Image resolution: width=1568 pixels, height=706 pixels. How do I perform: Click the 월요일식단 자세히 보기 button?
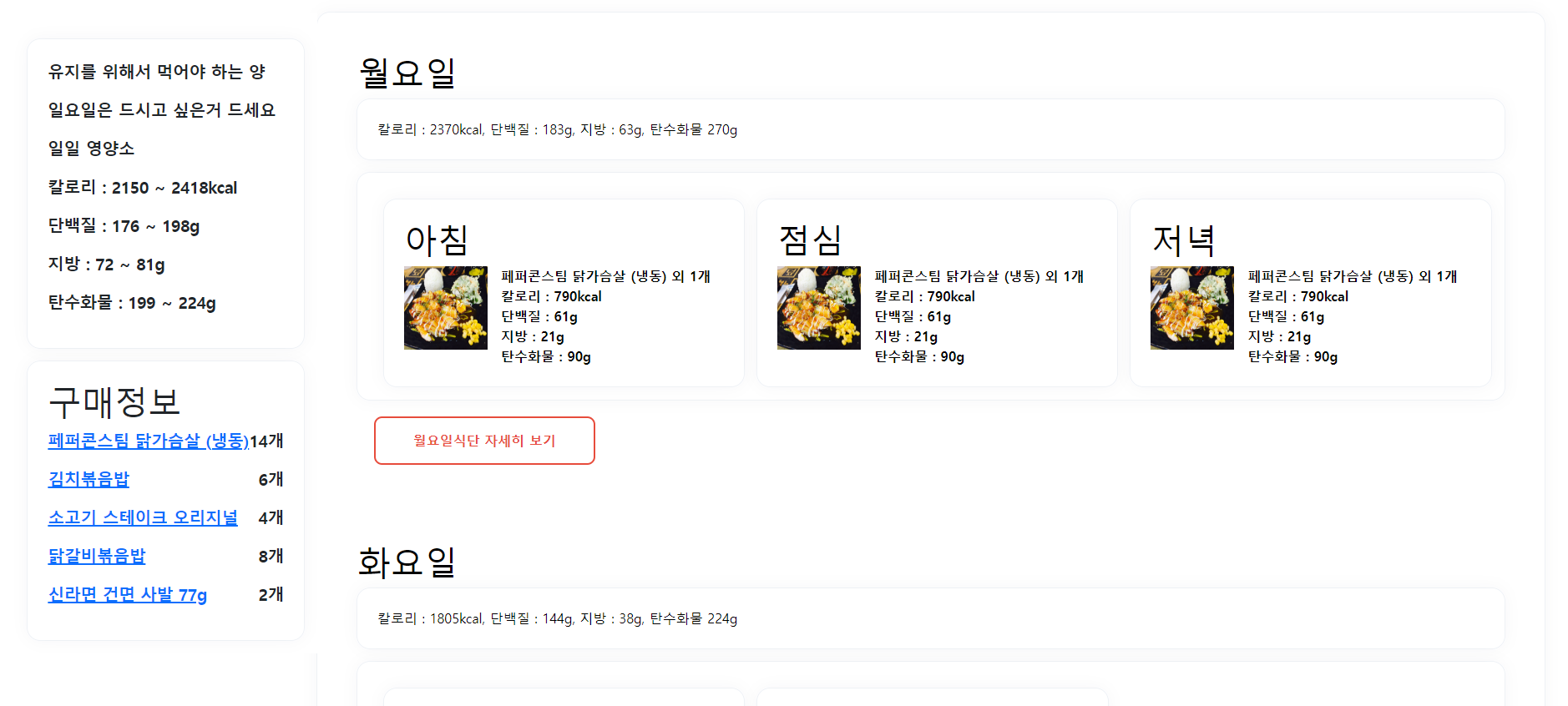click(x=484, y=441)
